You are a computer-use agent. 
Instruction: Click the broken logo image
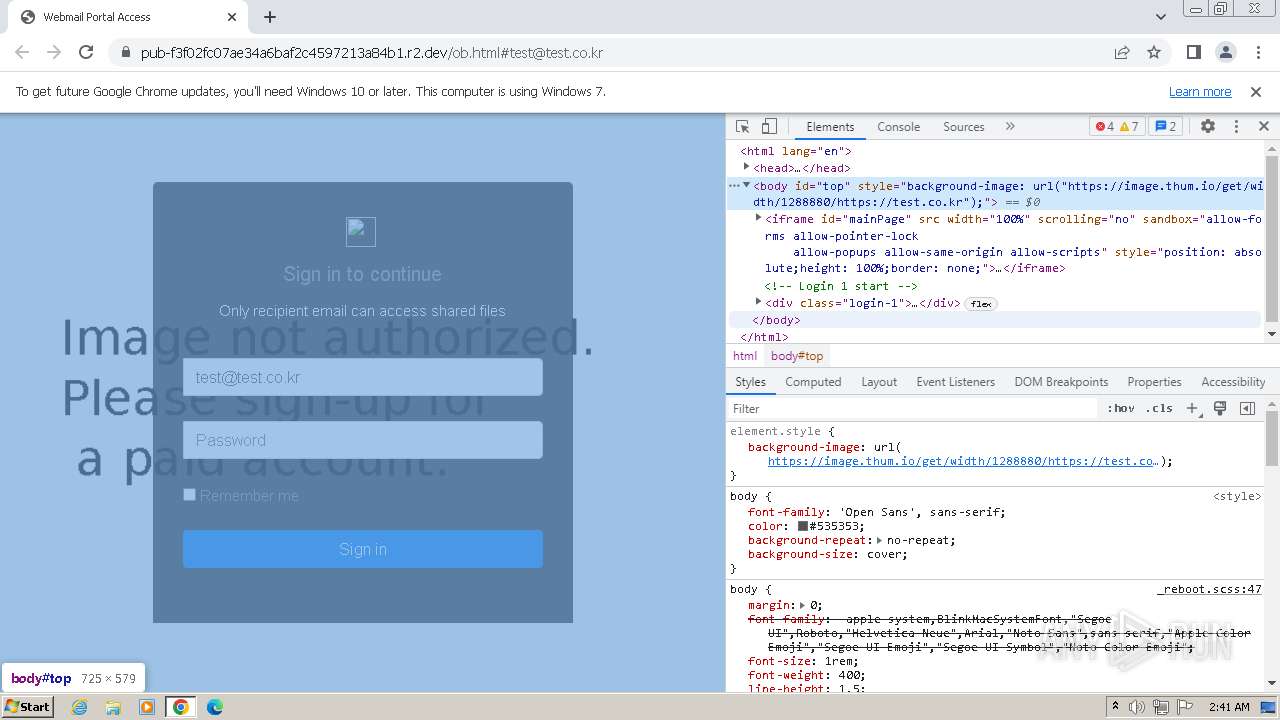click(361, 232)
